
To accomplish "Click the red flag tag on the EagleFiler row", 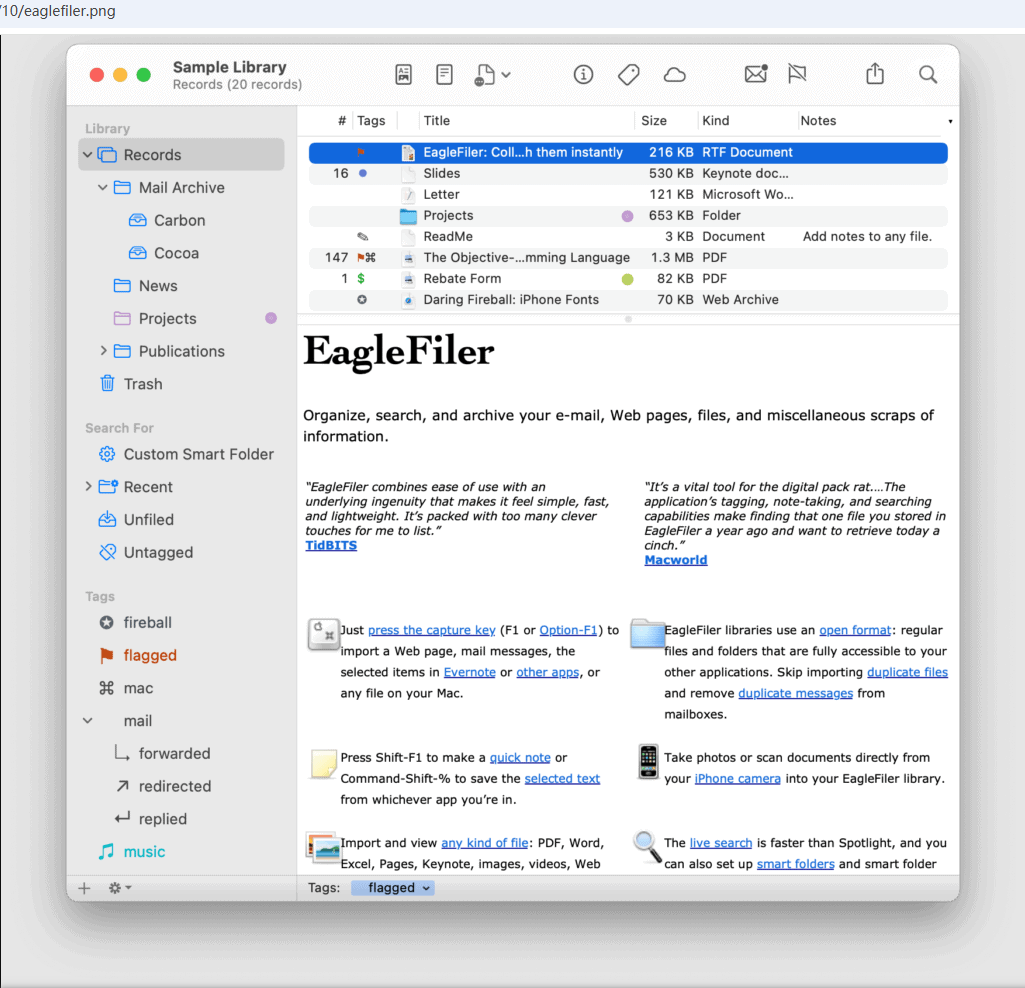I will point(361,152).
